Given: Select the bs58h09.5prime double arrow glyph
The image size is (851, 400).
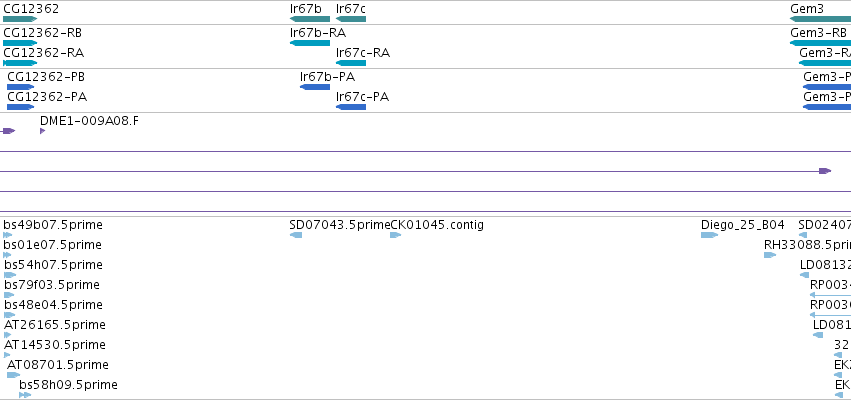Looking at the screenshot, I should pyautogui.click(x=25, y=395).
